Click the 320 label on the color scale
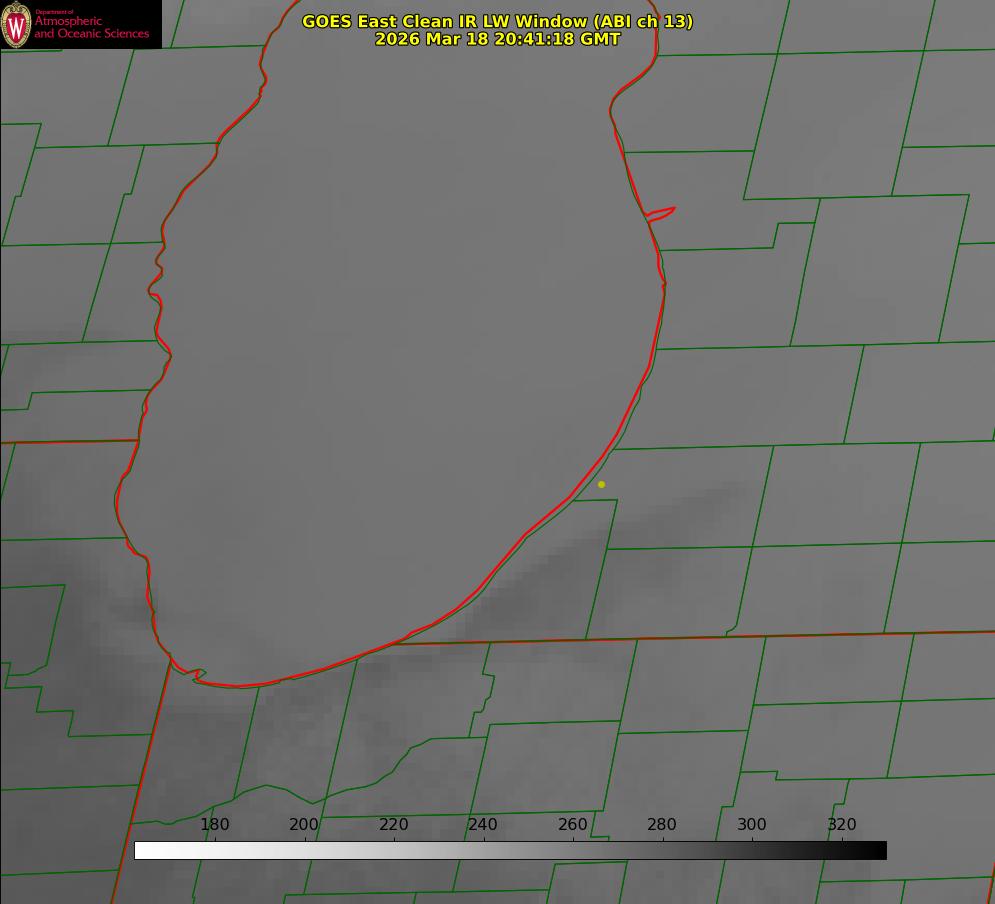Viewport: 995px width, 904px height. pos(842,825)
